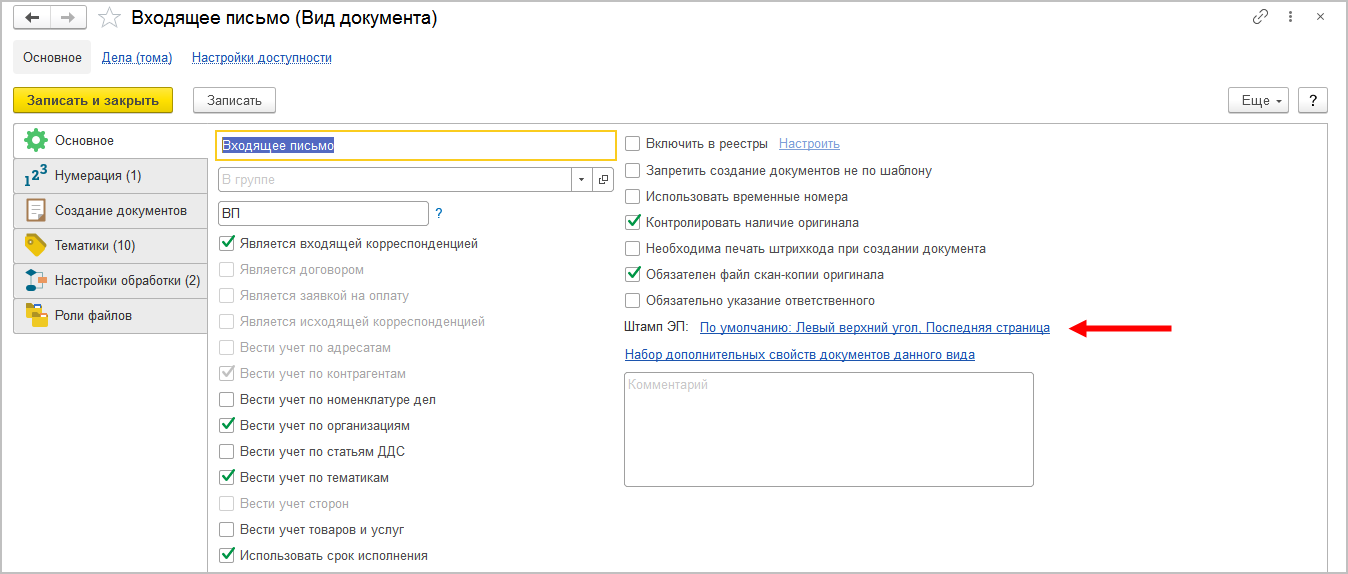Open group selection form icon
Screen dimensions: 1348x574
click(603, 179)
